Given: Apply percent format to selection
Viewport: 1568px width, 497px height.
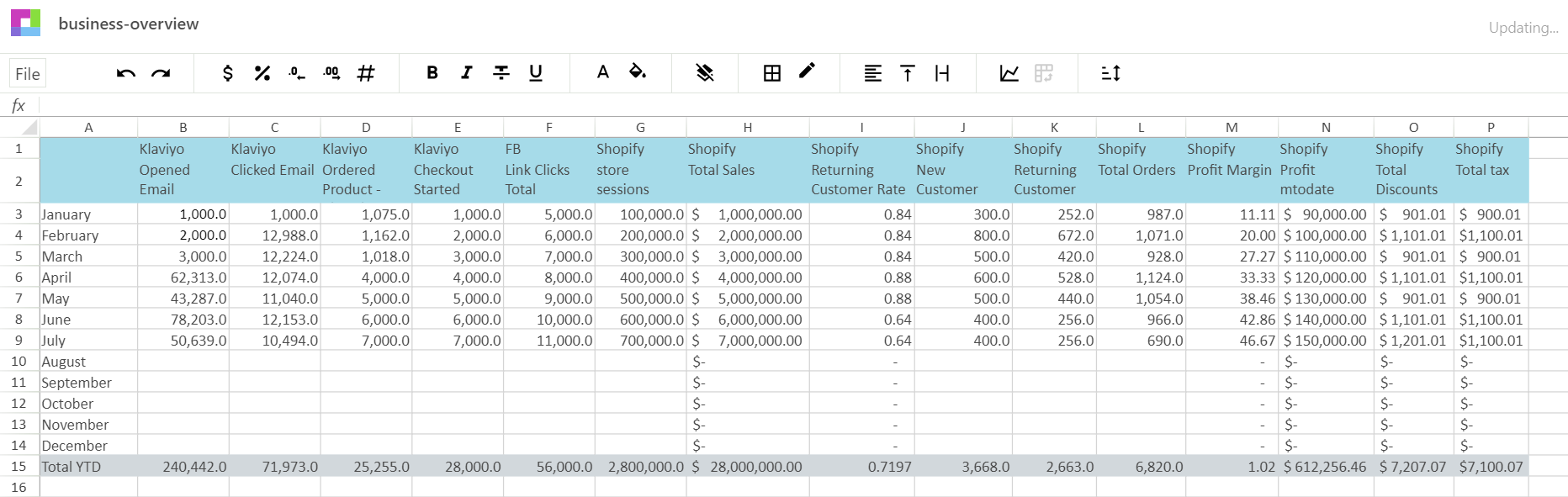Looking at the screenshot, I should (262, 73).
